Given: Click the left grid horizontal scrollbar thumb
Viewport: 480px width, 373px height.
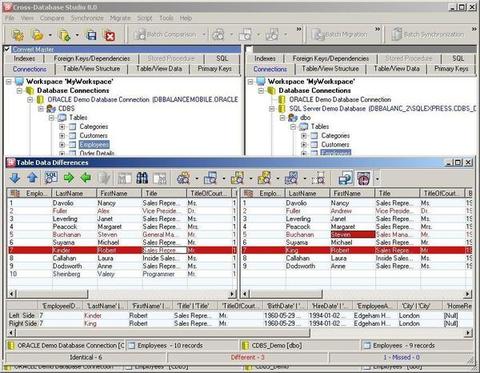Looking at the screenshot, I should [x=52, y=294].
